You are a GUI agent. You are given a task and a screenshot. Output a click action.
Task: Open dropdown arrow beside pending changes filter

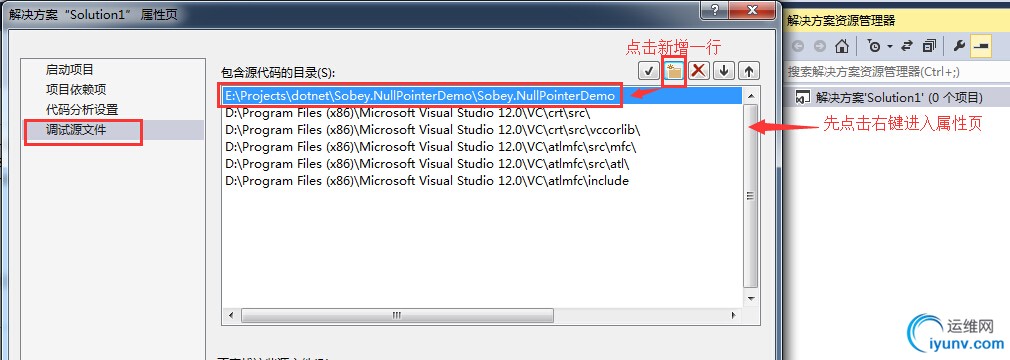[x=890, y=46]
